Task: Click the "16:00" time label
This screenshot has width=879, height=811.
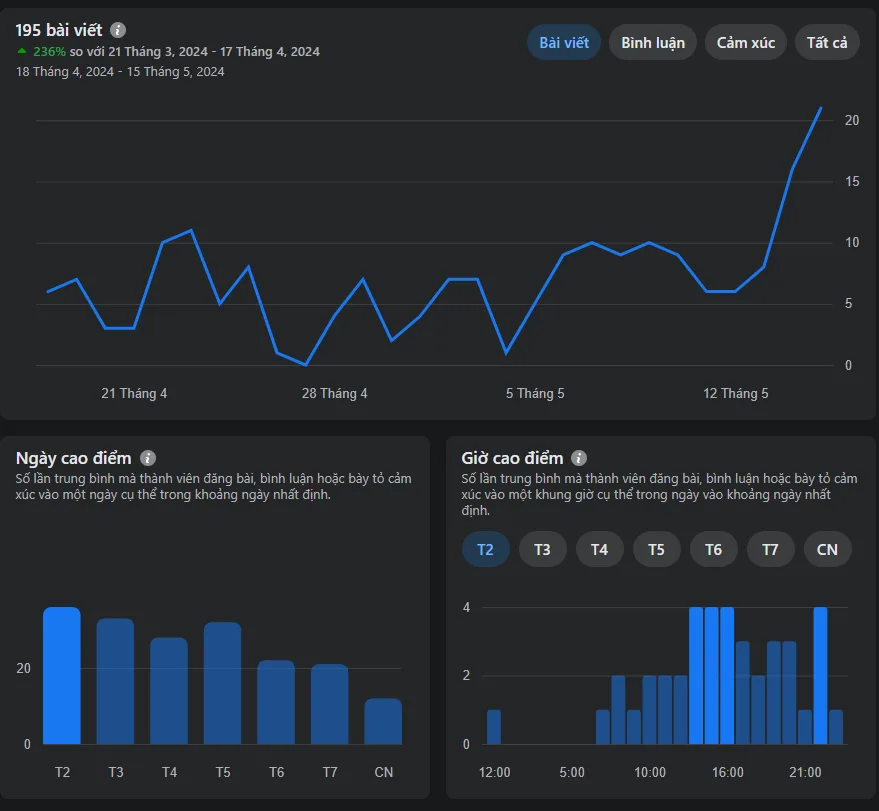Action: tap(728, 772)
